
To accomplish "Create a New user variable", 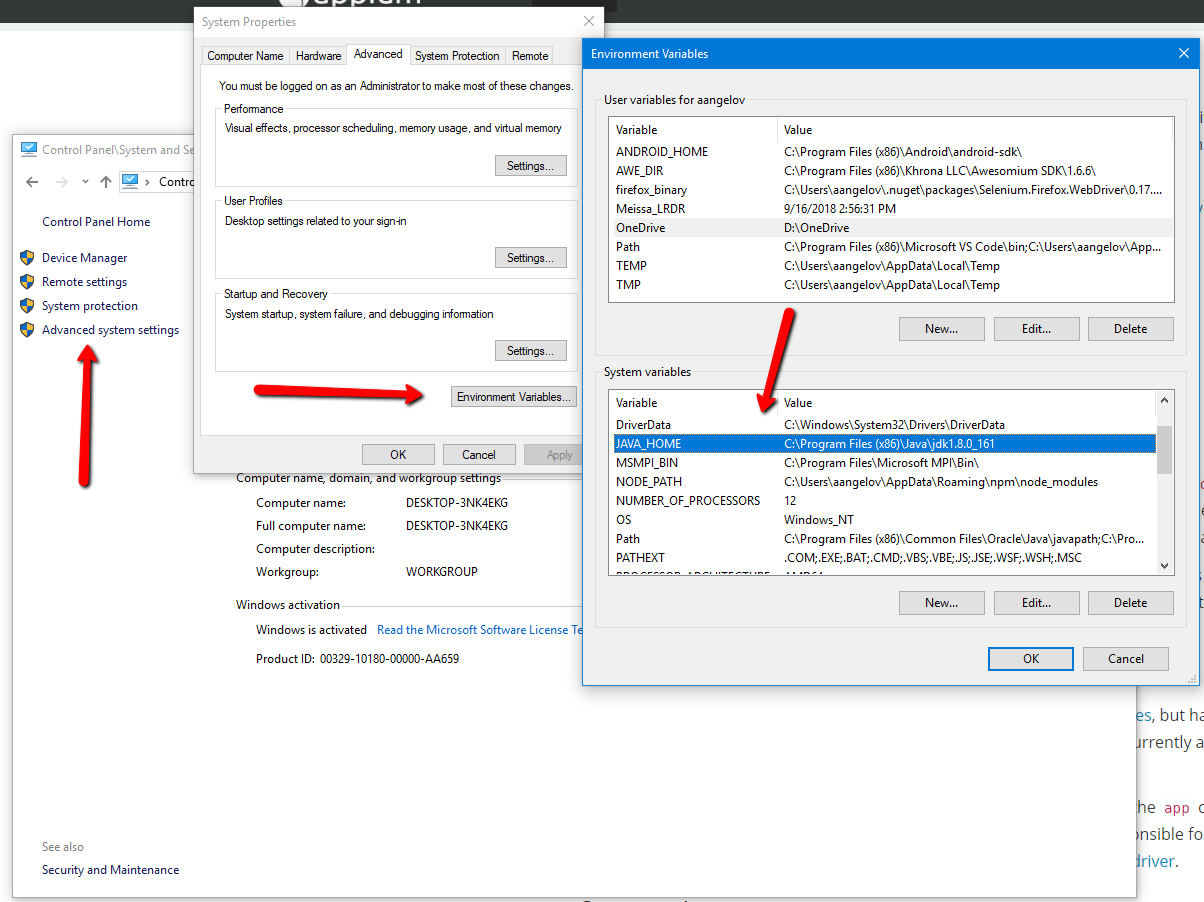I will coord(941,328).
